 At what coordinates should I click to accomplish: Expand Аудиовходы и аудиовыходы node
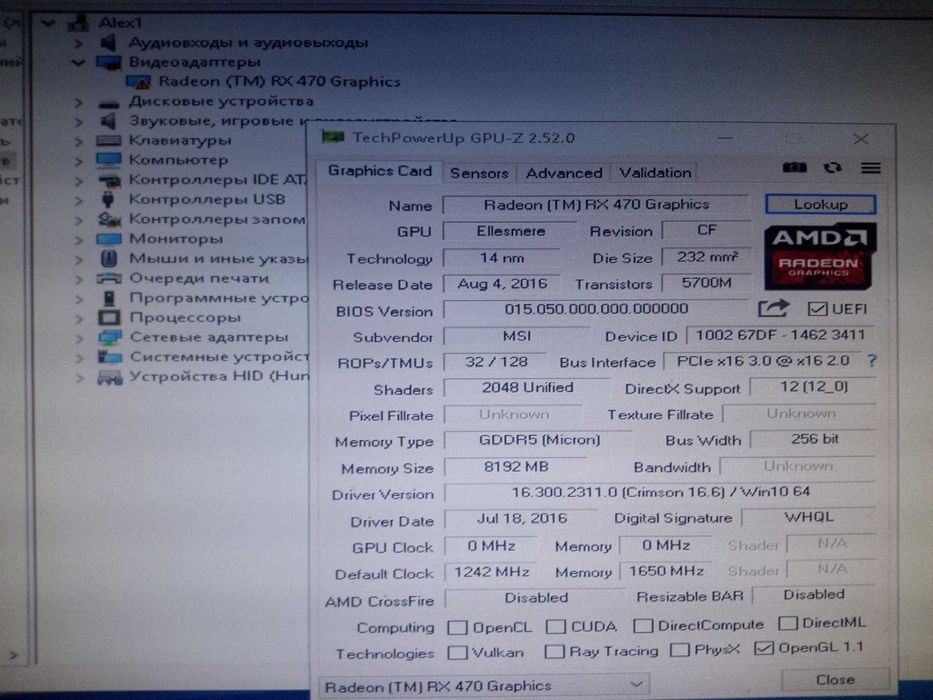(78, 43)
